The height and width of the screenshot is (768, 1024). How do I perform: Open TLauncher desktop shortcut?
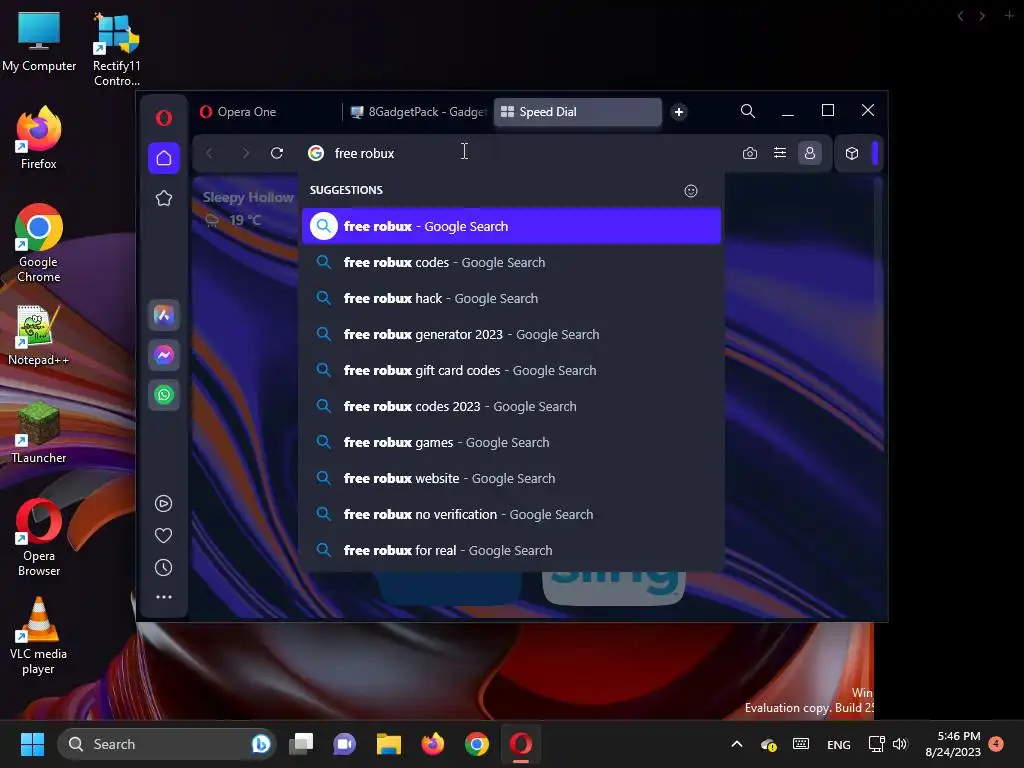click(39, 432)
